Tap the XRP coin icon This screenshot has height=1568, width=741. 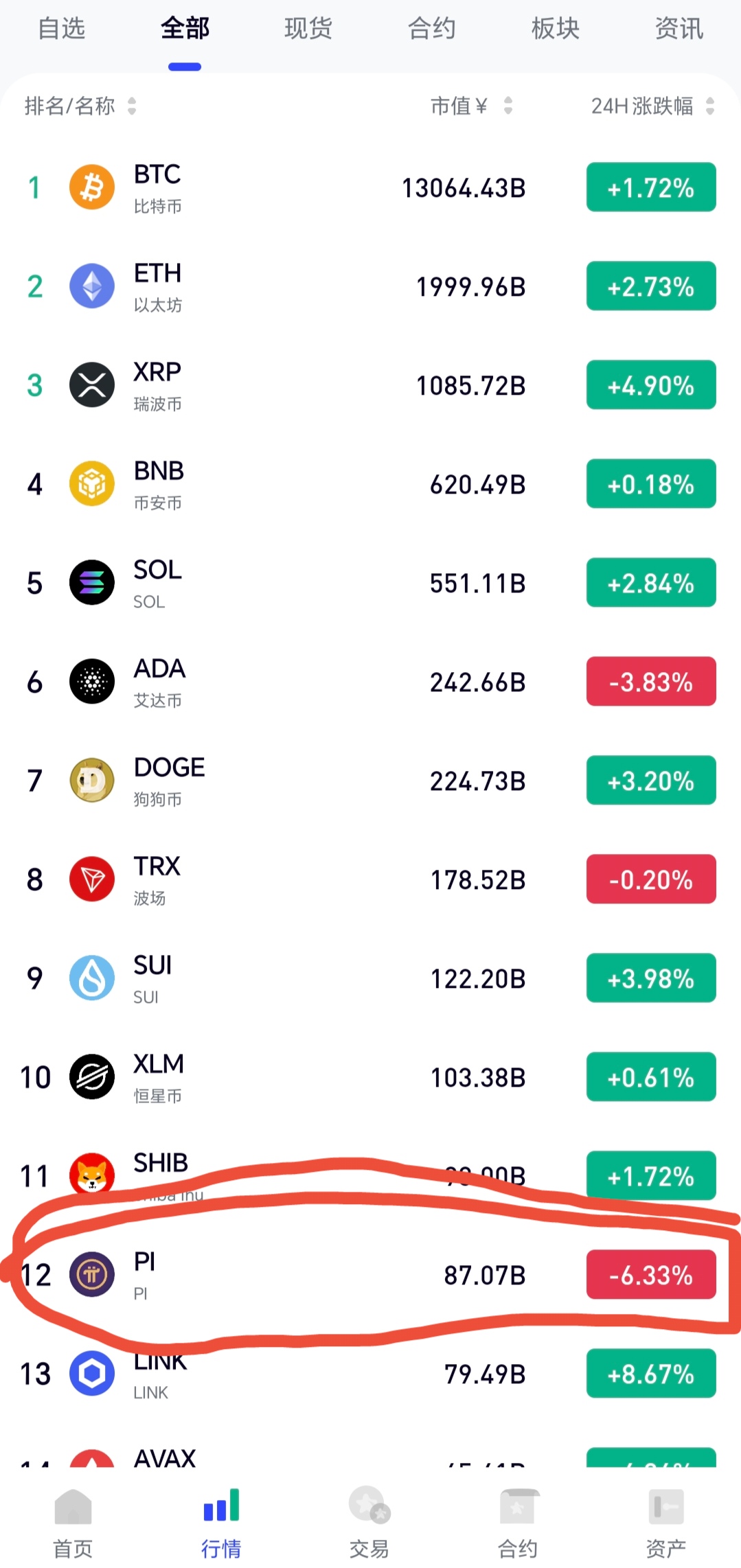pyautogui.click(x=92, y=385)
